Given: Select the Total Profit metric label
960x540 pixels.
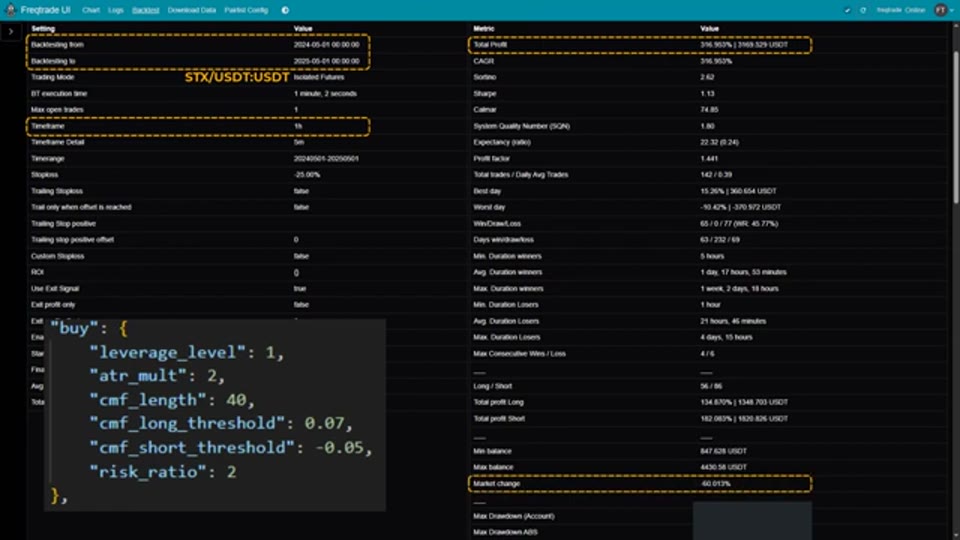Looking at the screenshot, I should [490, 45].
